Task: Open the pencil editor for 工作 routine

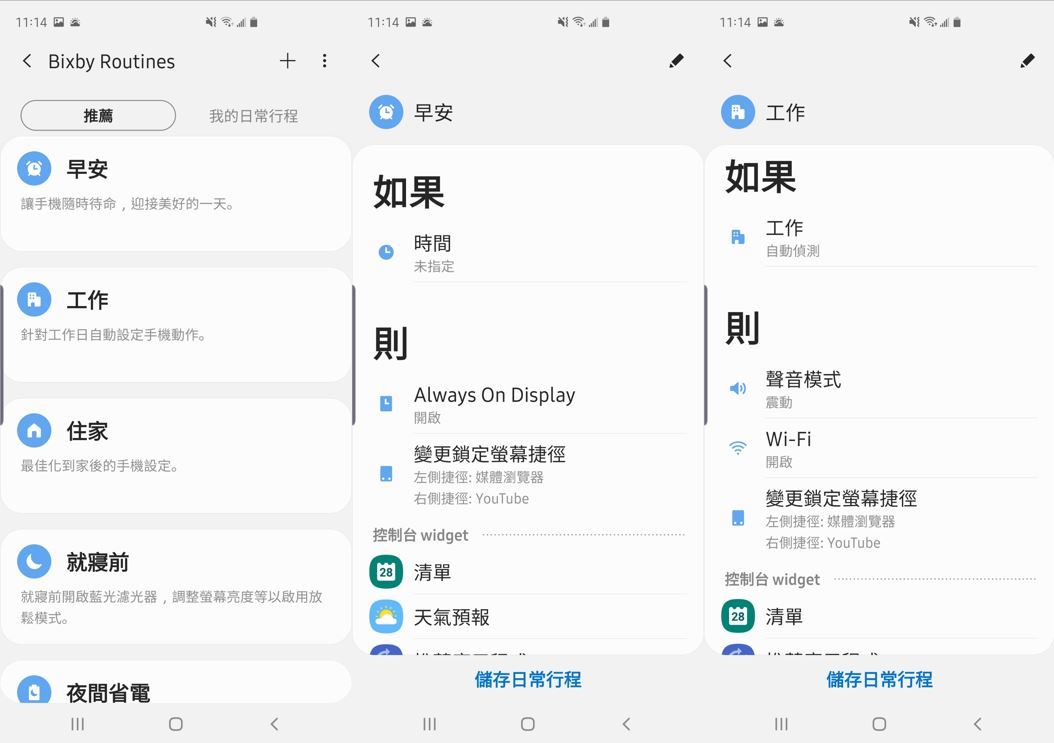Action: [x=1028, y=61]
